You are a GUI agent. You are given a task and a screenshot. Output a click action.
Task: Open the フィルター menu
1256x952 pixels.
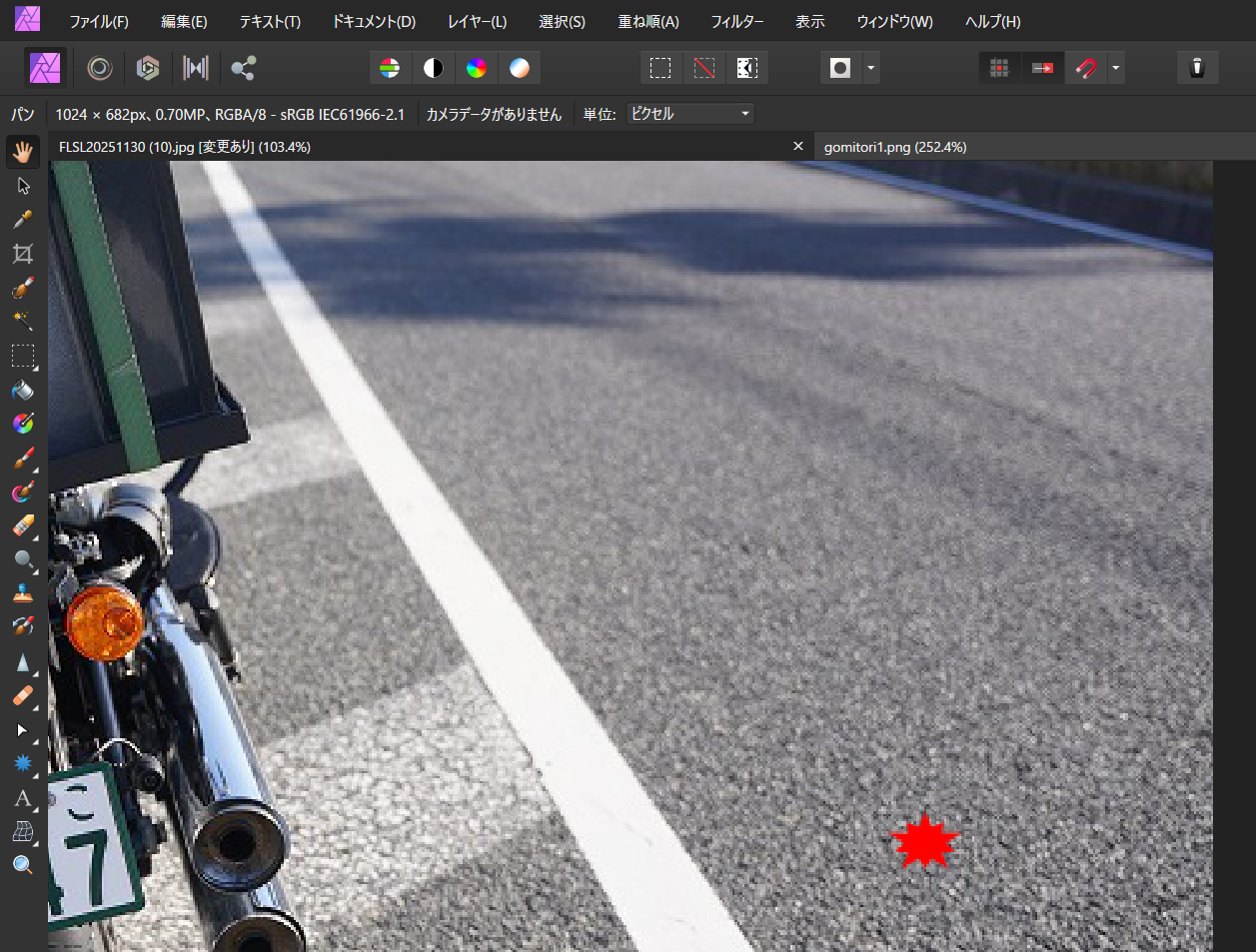click(736, 21)
